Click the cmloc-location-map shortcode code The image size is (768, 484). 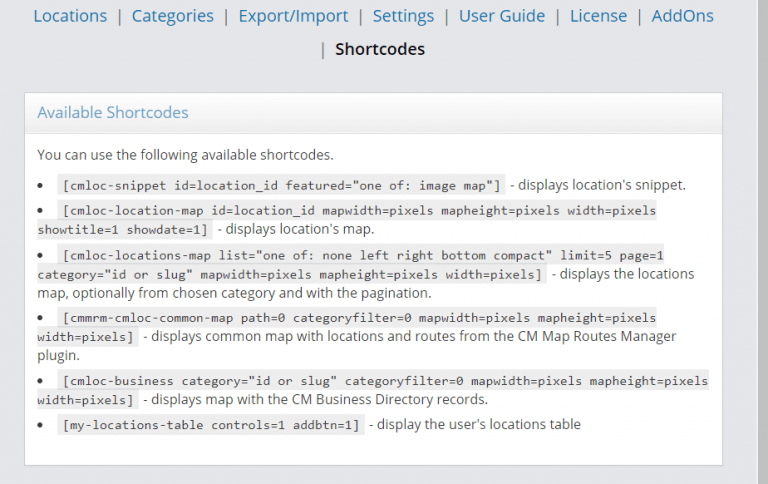pos(347,220)
